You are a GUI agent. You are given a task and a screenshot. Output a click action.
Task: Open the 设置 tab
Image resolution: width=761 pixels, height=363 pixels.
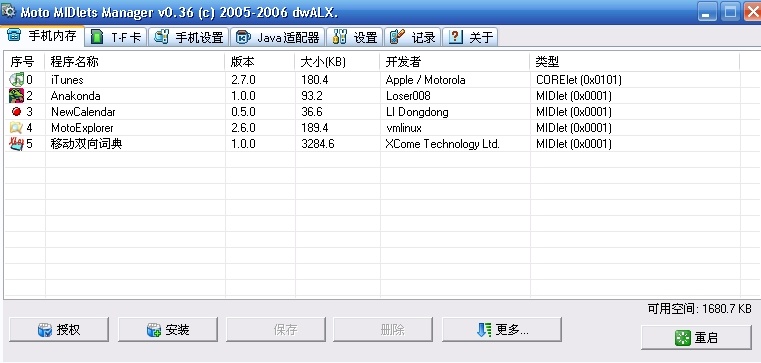click(x=355, y=37)
